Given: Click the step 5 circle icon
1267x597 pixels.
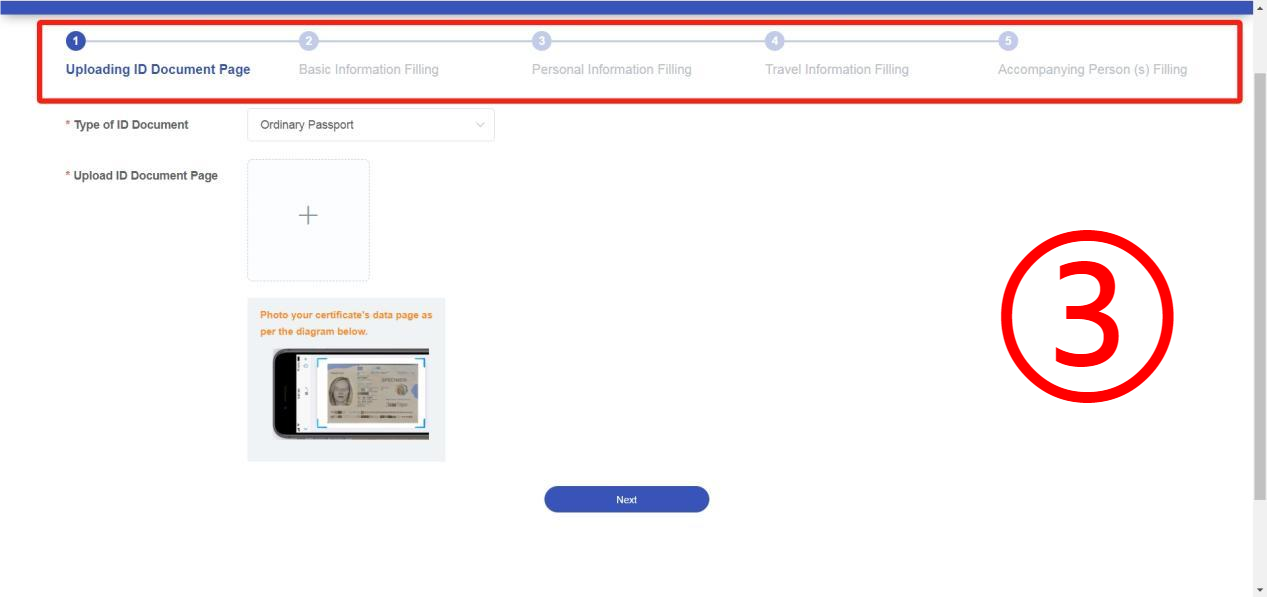Looking at the screenshot, I should (x=1008, y=41).
